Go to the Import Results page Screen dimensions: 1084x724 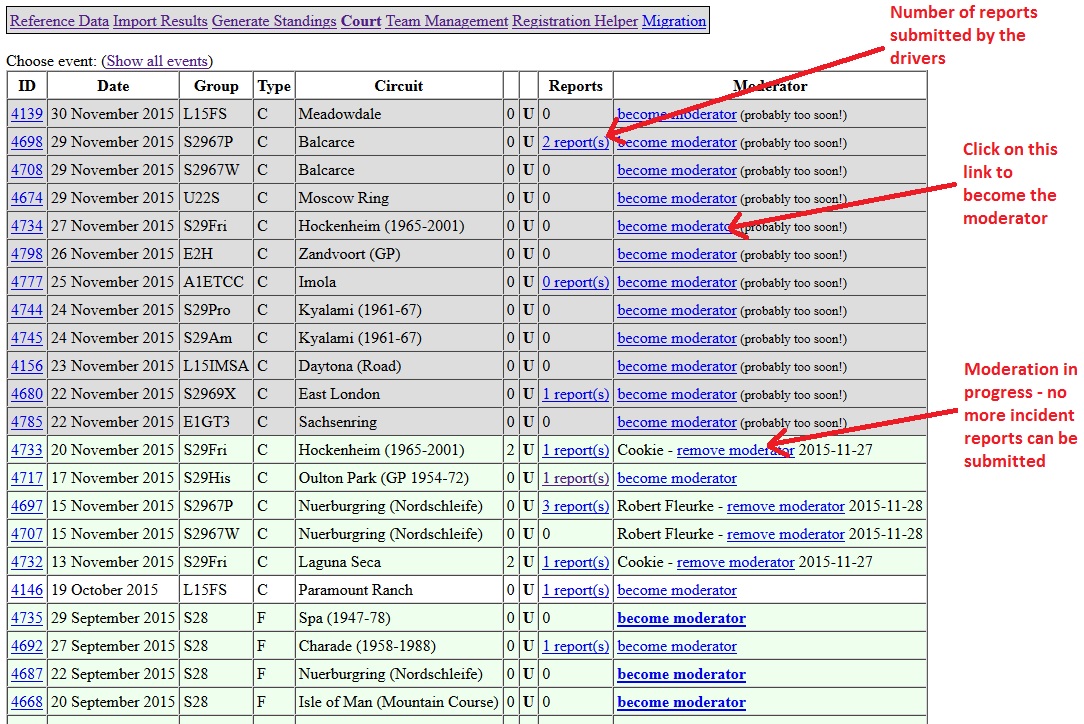[x=160, y=21]
